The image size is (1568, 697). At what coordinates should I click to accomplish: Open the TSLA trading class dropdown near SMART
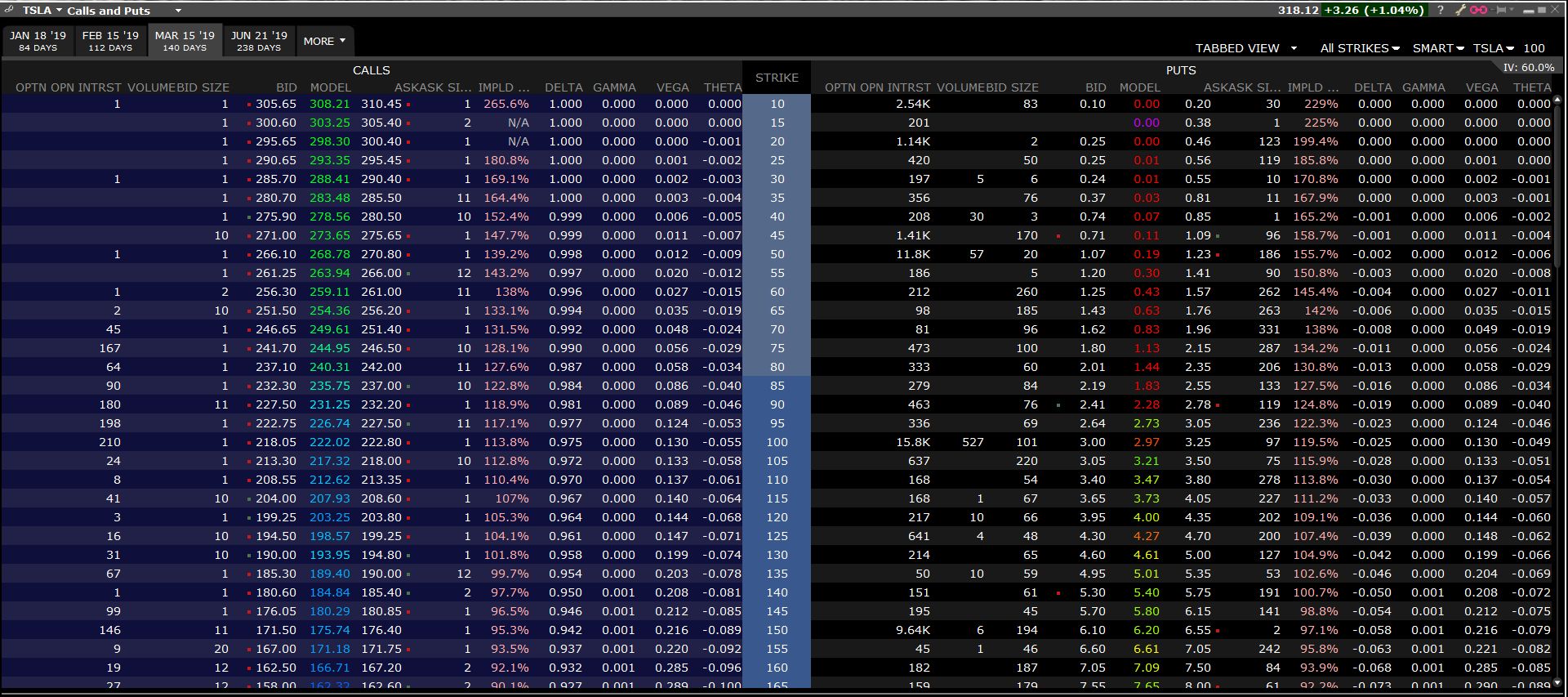(1493, 48)
